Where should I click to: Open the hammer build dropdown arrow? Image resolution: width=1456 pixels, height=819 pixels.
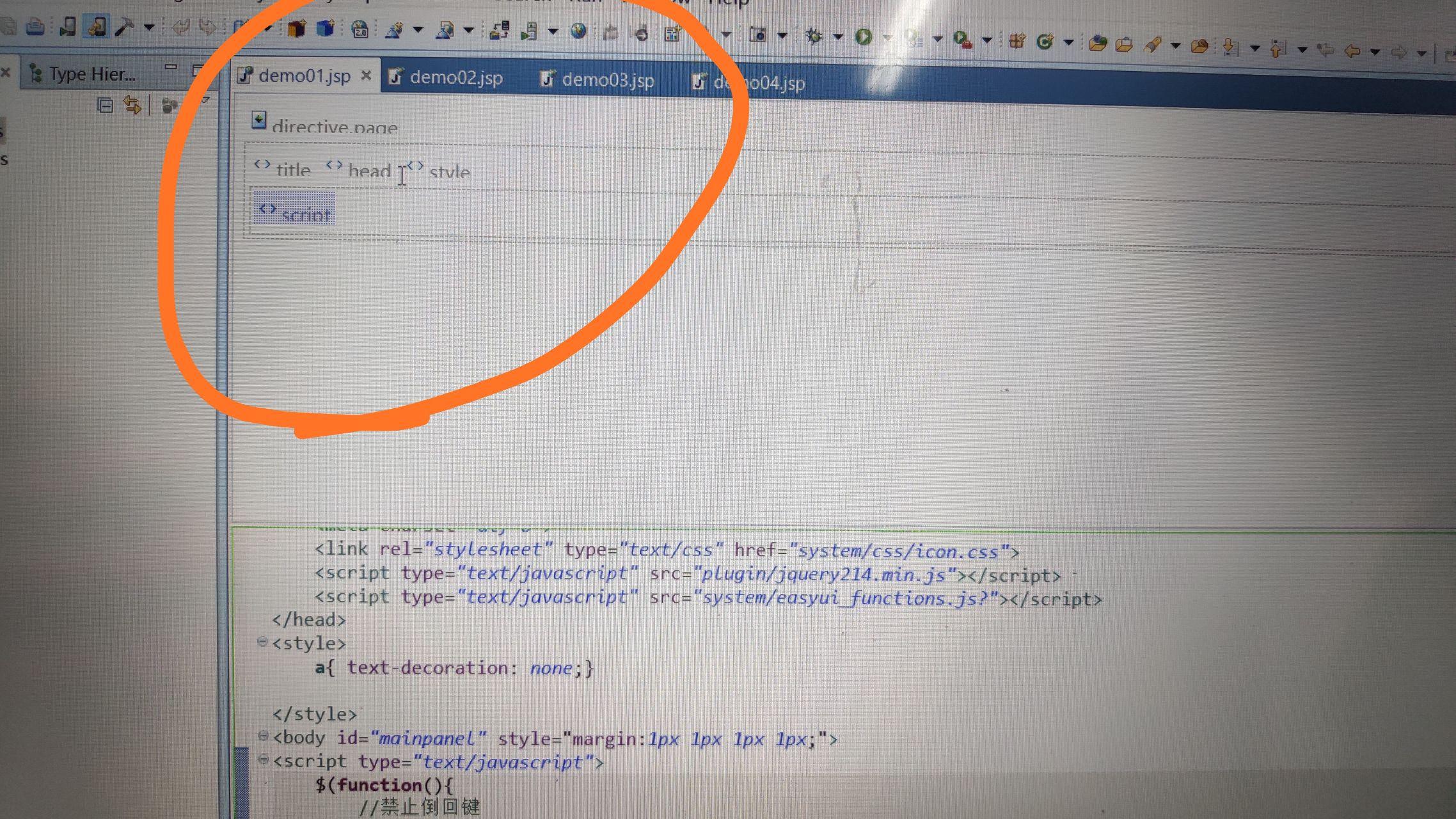tap(149, 28)
